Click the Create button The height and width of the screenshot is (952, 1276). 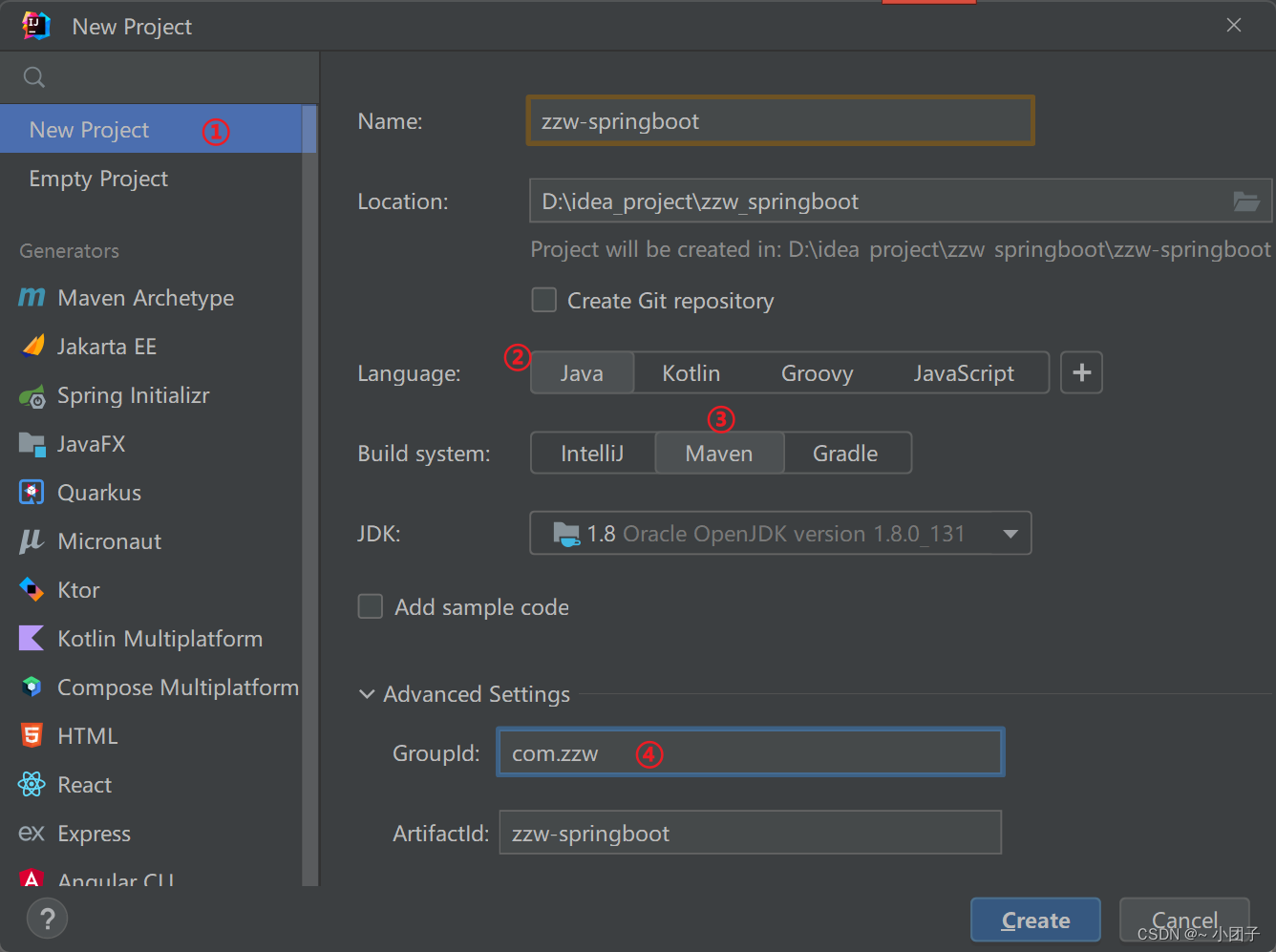1035,920
